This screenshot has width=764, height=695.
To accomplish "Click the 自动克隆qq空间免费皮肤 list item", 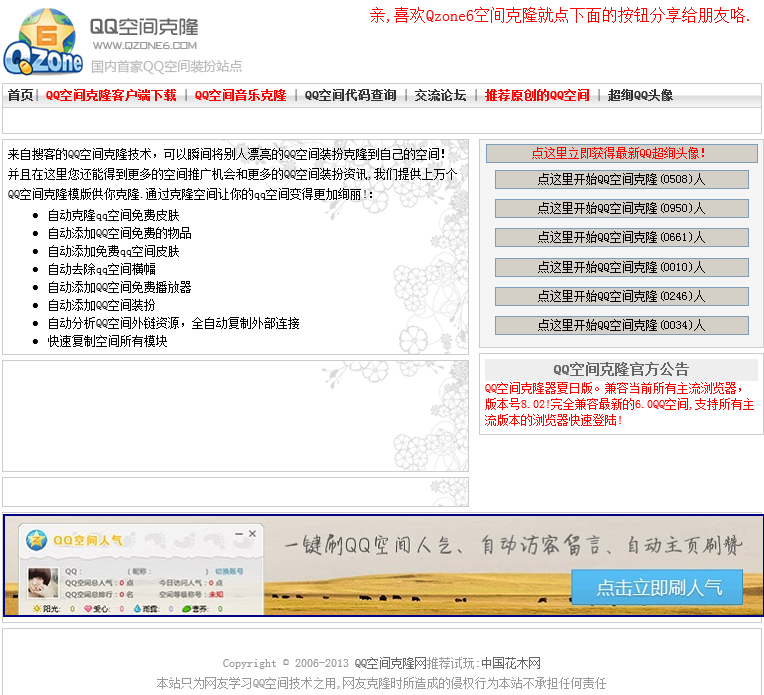I will [x=114, y=215].
